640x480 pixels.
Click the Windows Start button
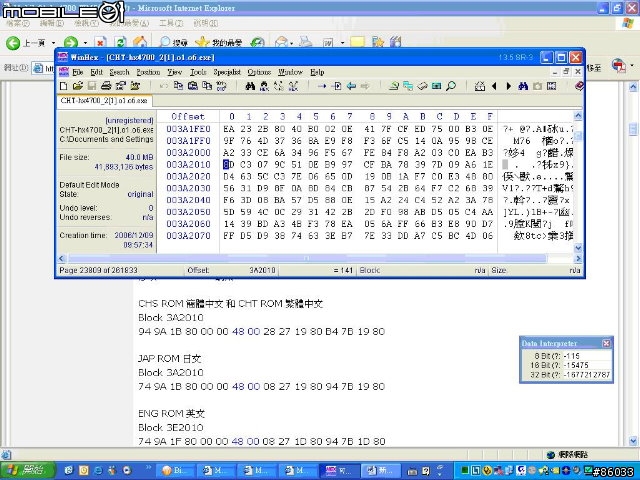click(27, 470)
